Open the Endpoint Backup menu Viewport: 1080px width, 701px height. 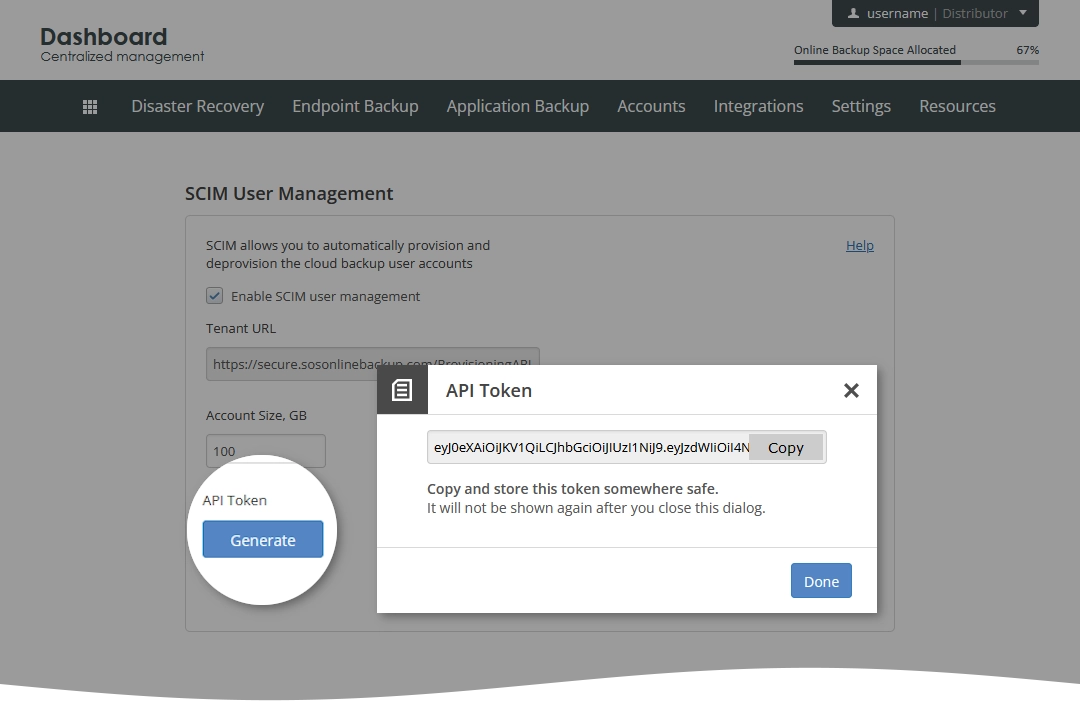[355, 106]
